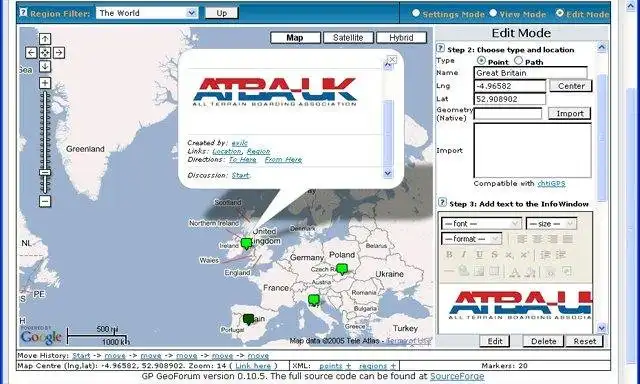Select Settings Mode radio button
The image size is (640, 384).
416,13
